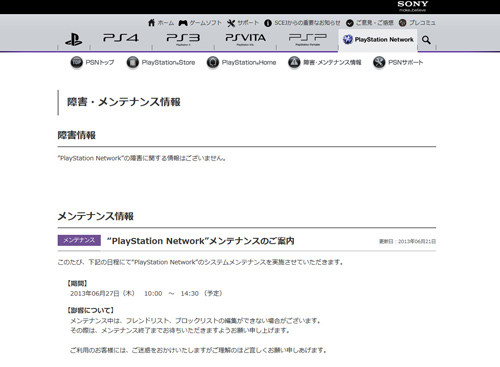Viewport: 500px width, 367px height.
Task: Open the PS3 tab
Action: pos(183,39)
